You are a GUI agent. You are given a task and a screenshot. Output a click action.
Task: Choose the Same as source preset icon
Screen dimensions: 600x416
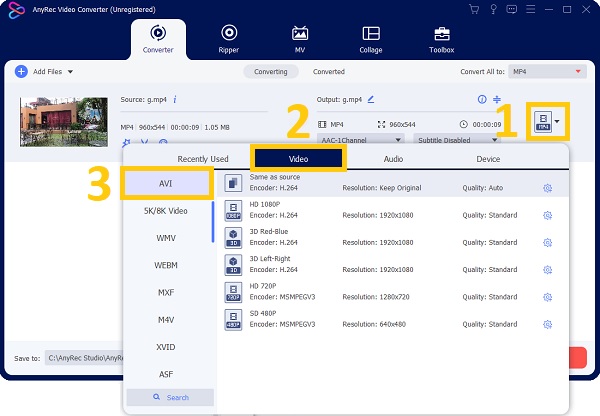pos(233,183)
